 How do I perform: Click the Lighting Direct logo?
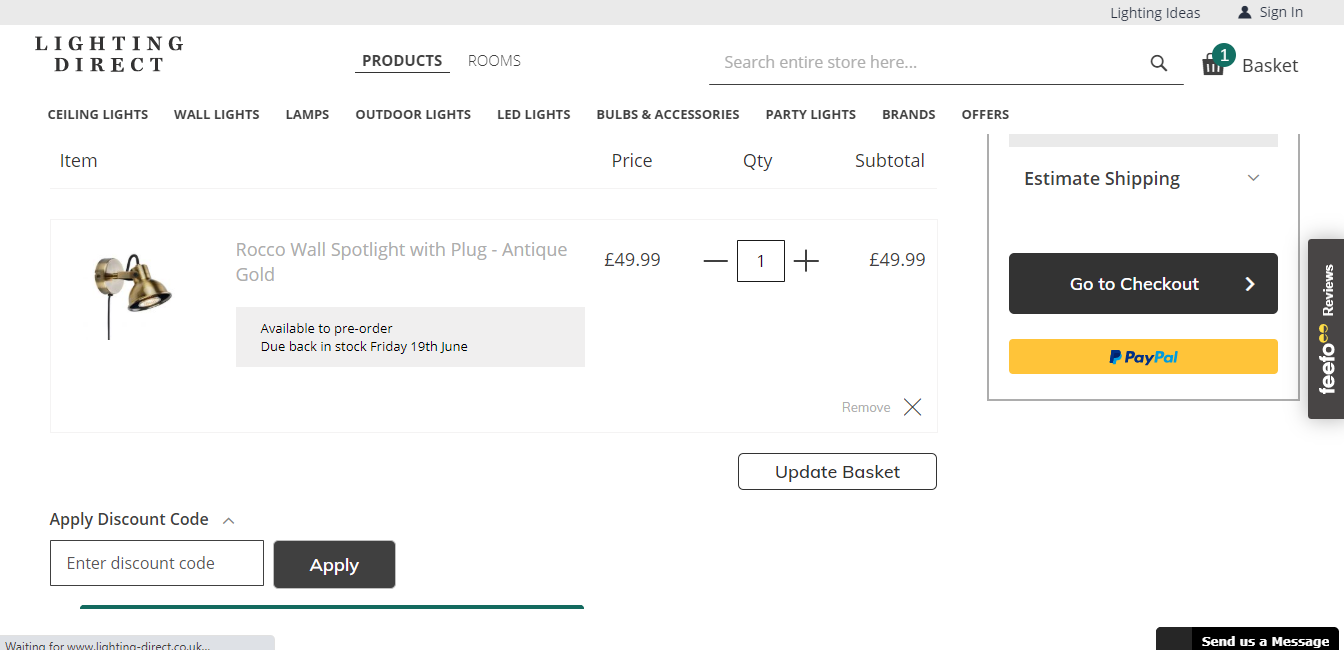108,54
